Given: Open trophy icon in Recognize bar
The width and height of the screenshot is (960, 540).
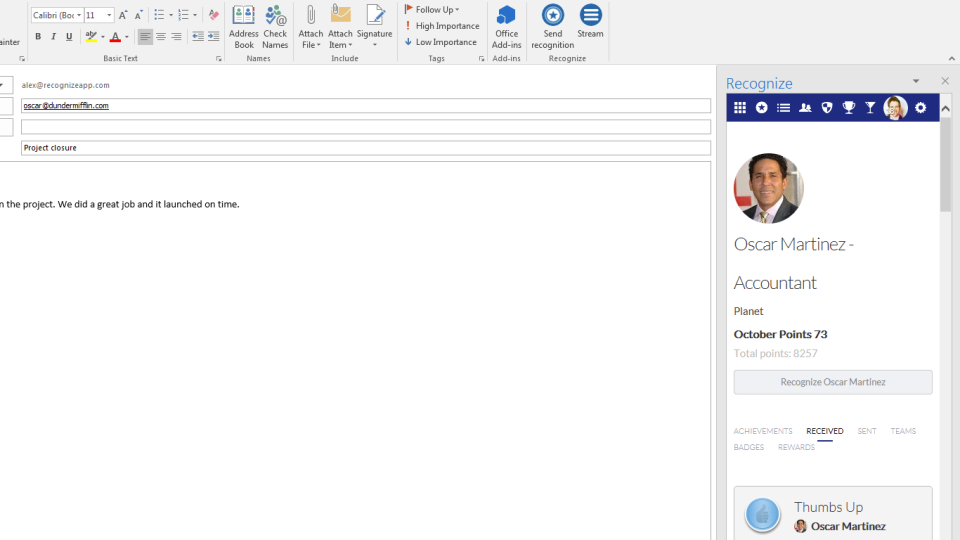Looking at the screenshot, I should tap(849, 108).
